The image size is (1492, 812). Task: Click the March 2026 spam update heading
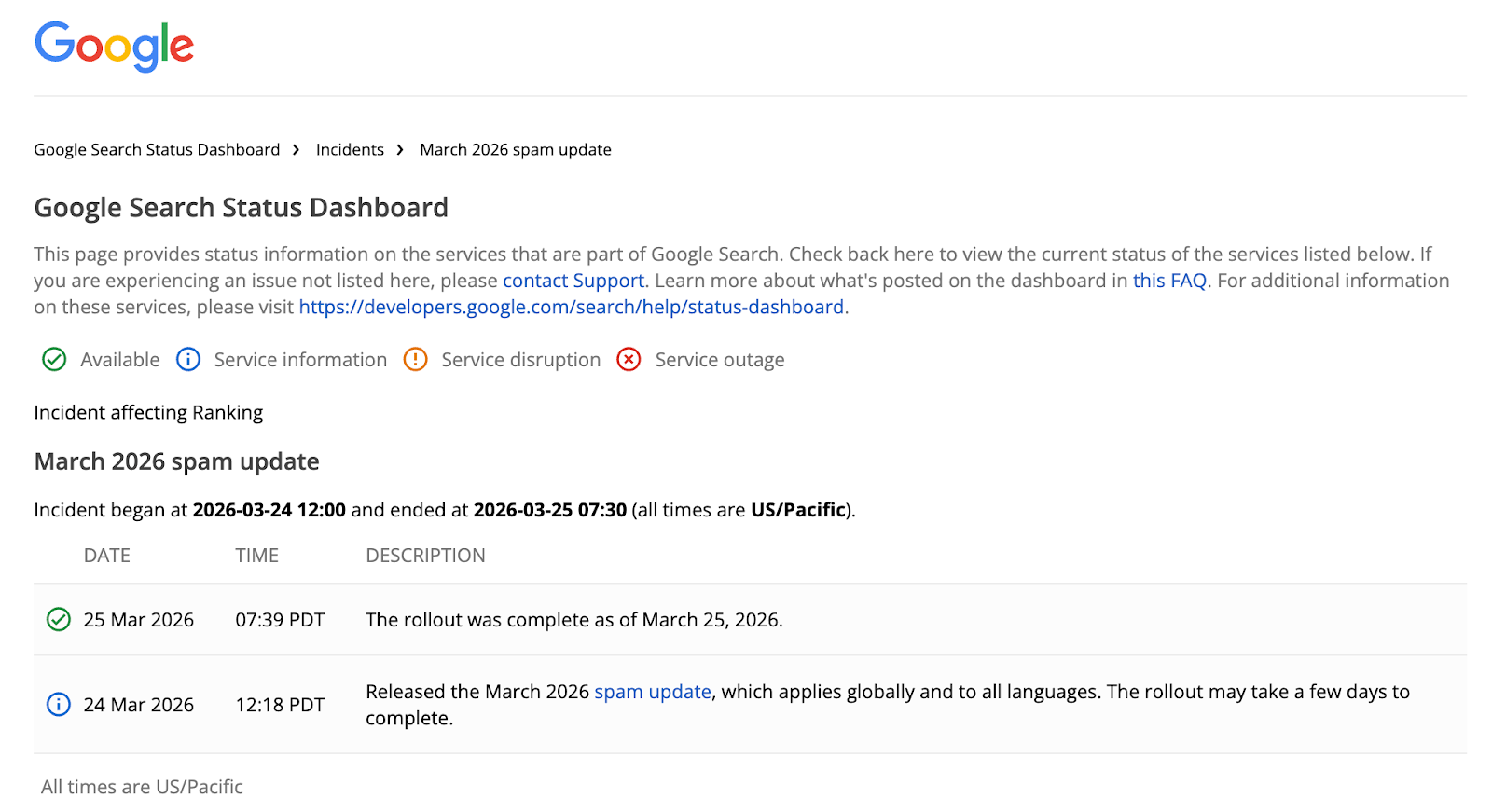176,461
